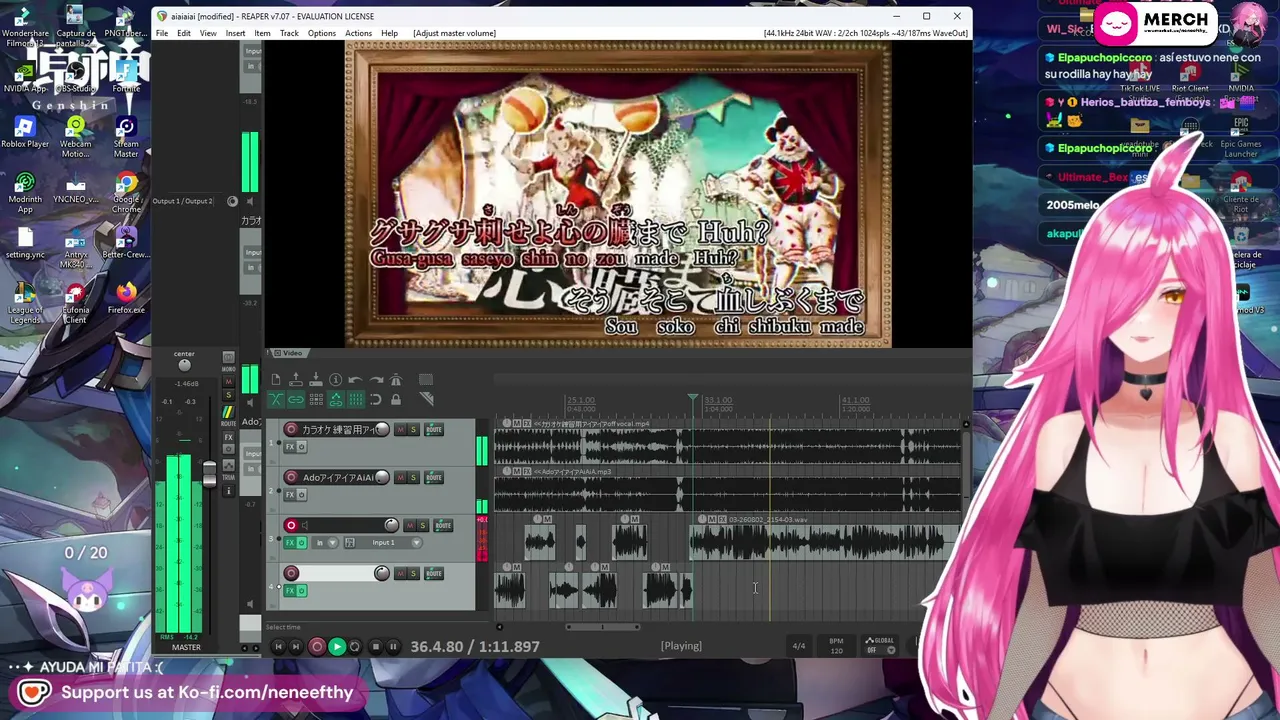Click the transport Record button
This screenshot has width=1280, height=720.
click(317, 647)
